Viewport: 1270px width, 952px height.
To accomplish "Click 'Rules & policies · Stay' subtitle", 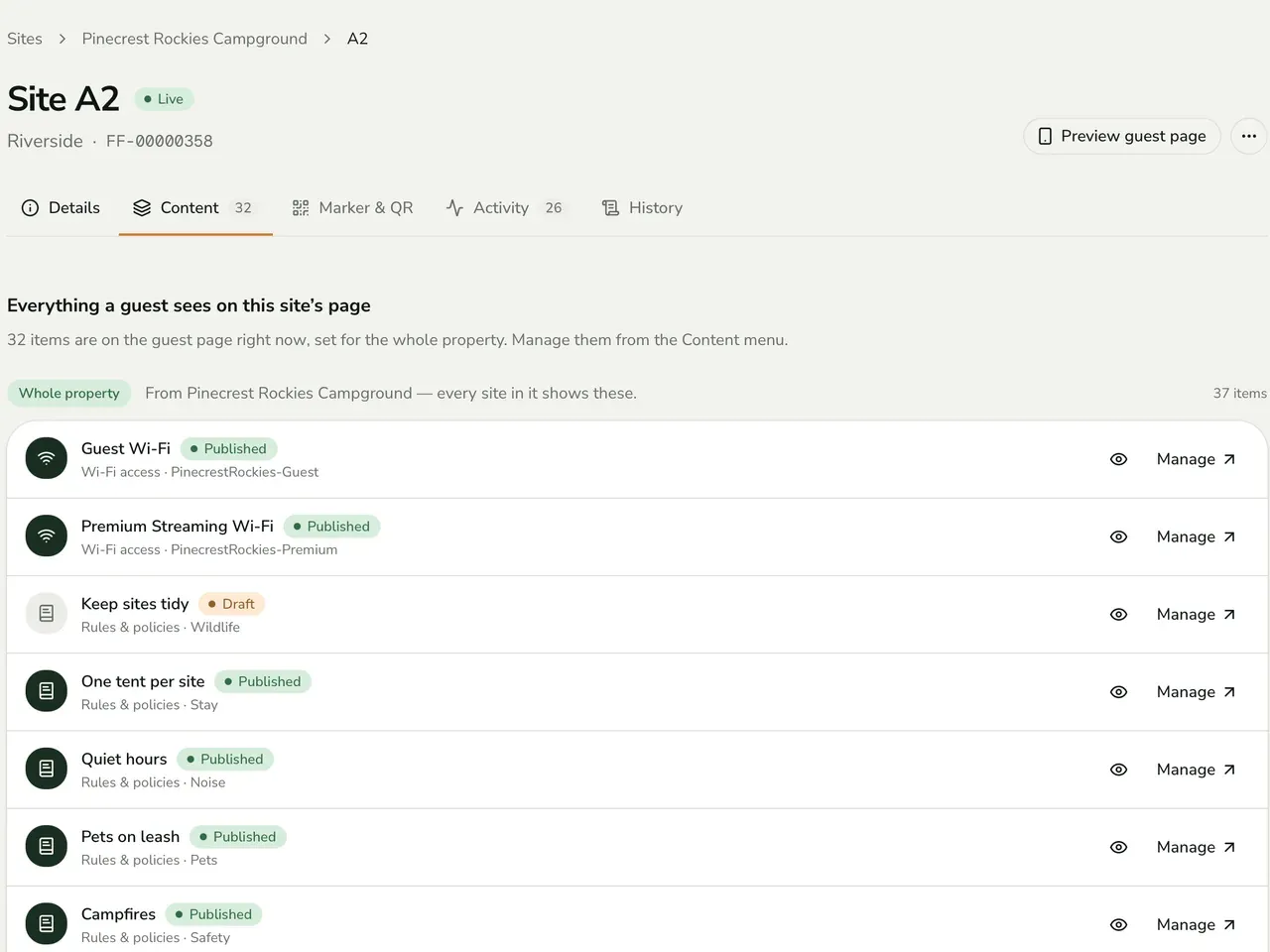I will [x=150, y=705].
